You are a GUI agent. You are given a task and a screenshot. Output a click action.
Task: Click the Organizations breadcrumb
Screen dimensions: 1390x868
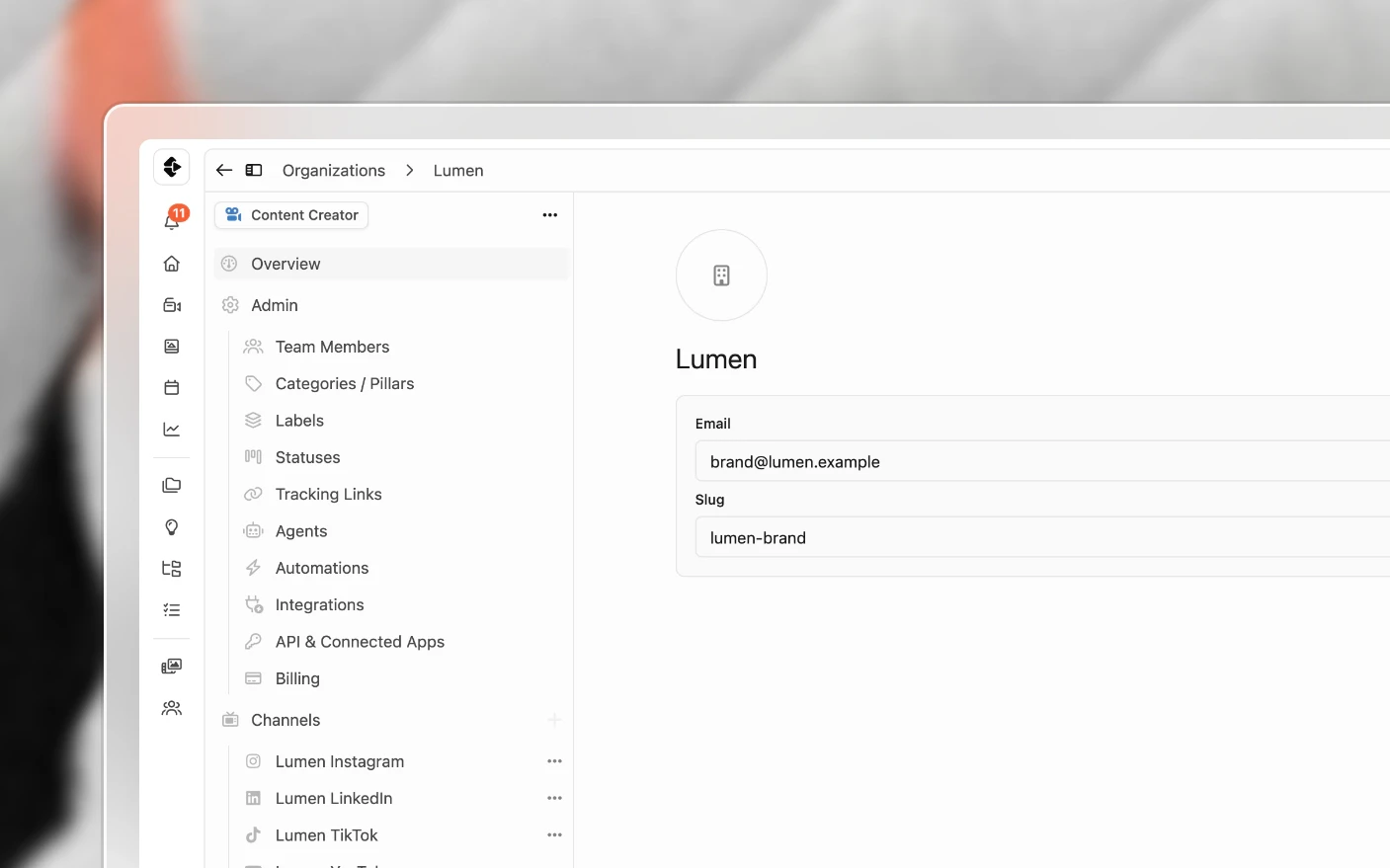tap(334, 170)
